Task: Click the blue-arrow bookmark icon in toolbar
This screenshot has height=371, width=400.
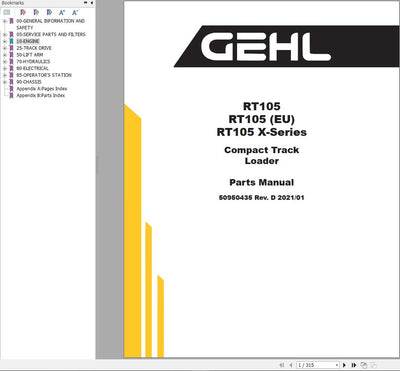Action: coord(49,12)
